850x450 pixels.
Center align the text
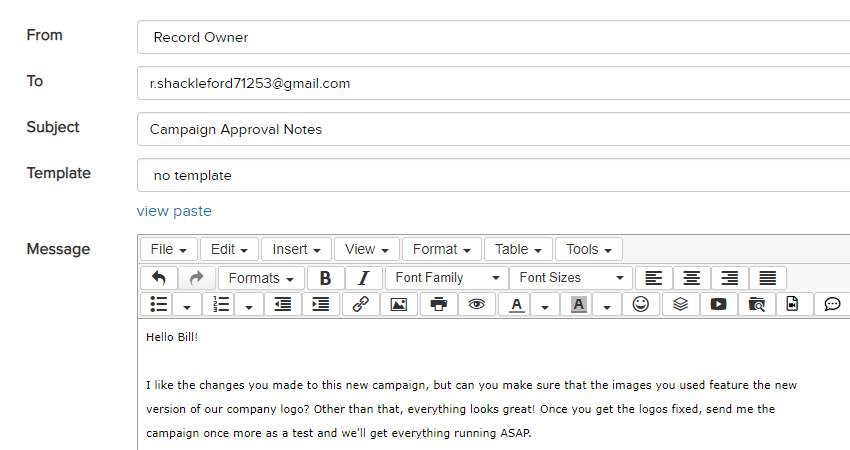[x=692, y=278]
